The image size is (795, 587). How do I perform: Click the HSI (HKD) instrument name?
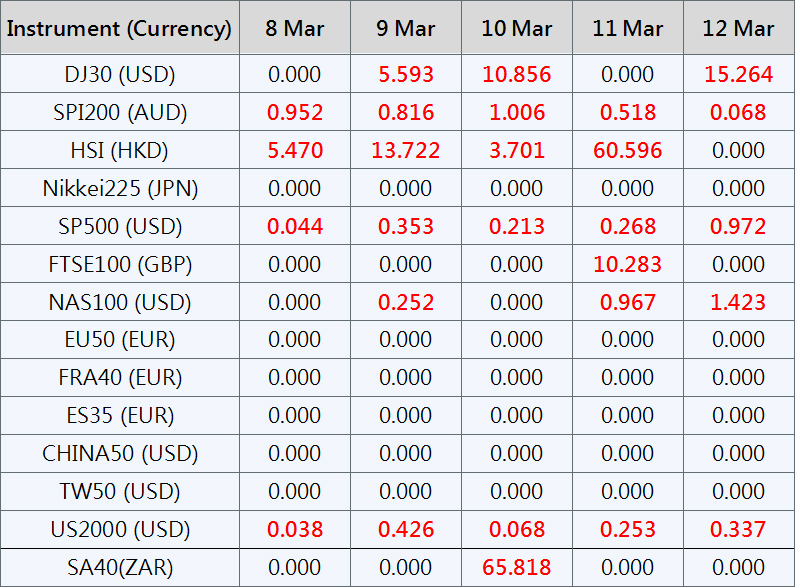click(120, 151)
